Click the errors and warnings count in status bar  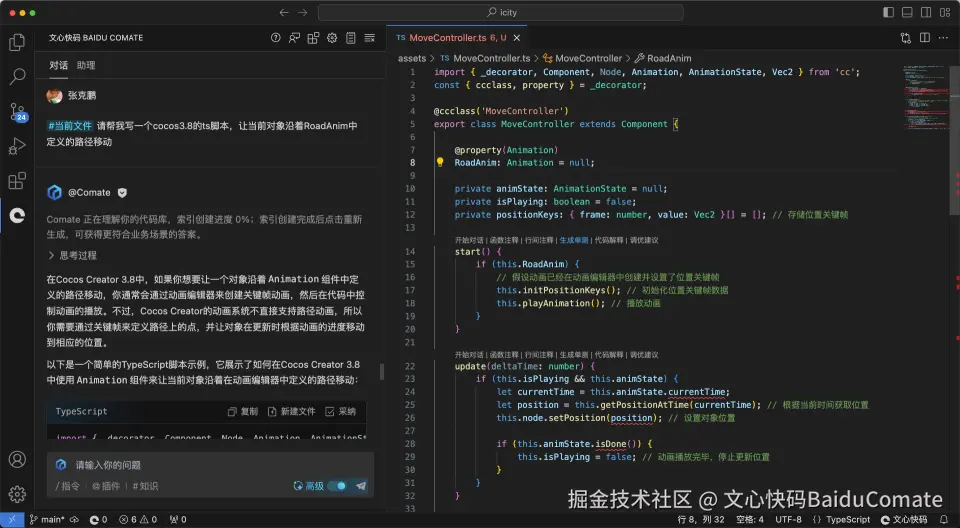tap(138, 519)
